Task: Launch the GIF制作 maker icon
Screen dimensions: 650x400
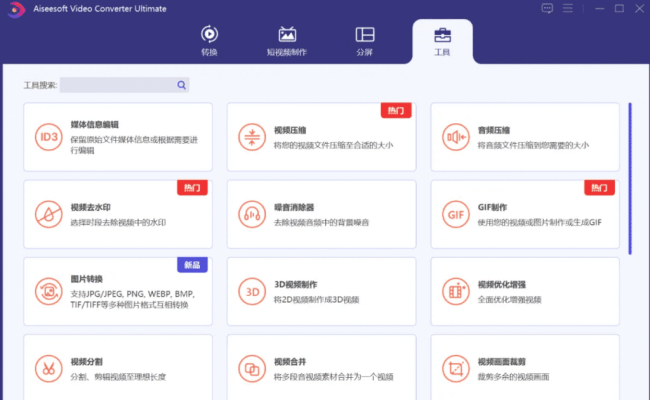Action: pyautogui.click(x=455, y=213)
